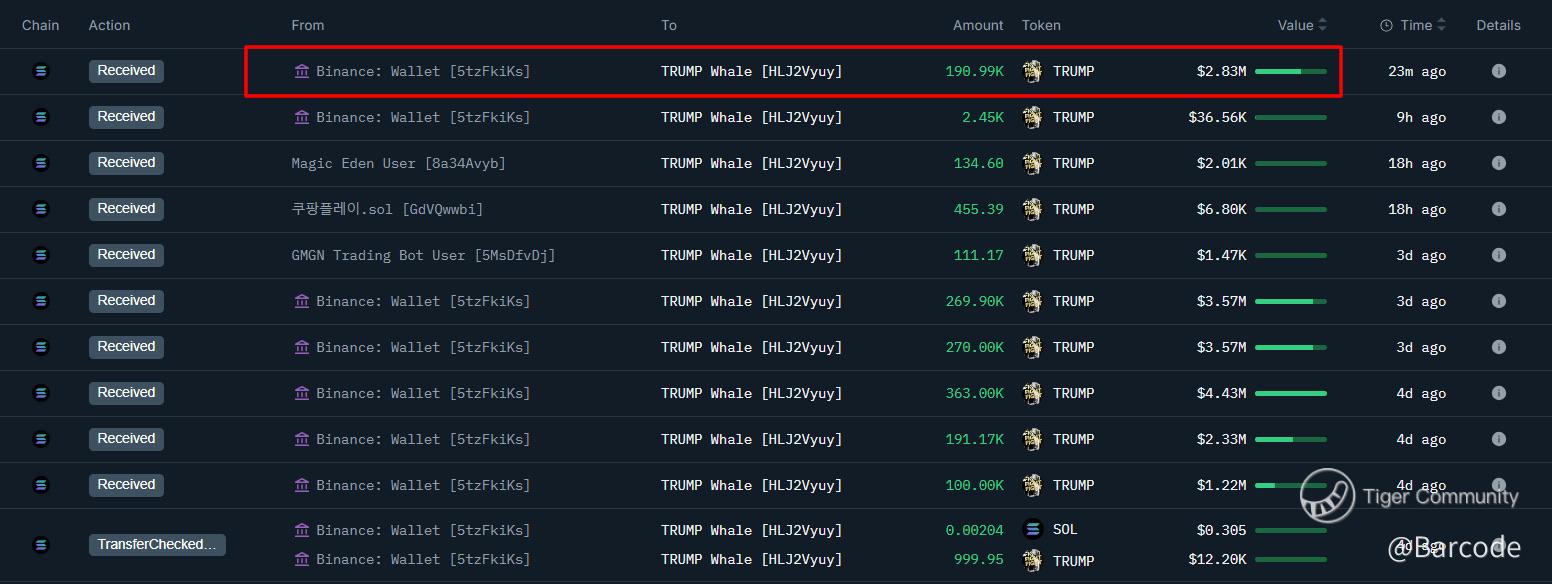Viewport: 1552px width, 584px height.
Task: Click TRUMP token icon on 363.00K row
Action: click(1032, 393)
